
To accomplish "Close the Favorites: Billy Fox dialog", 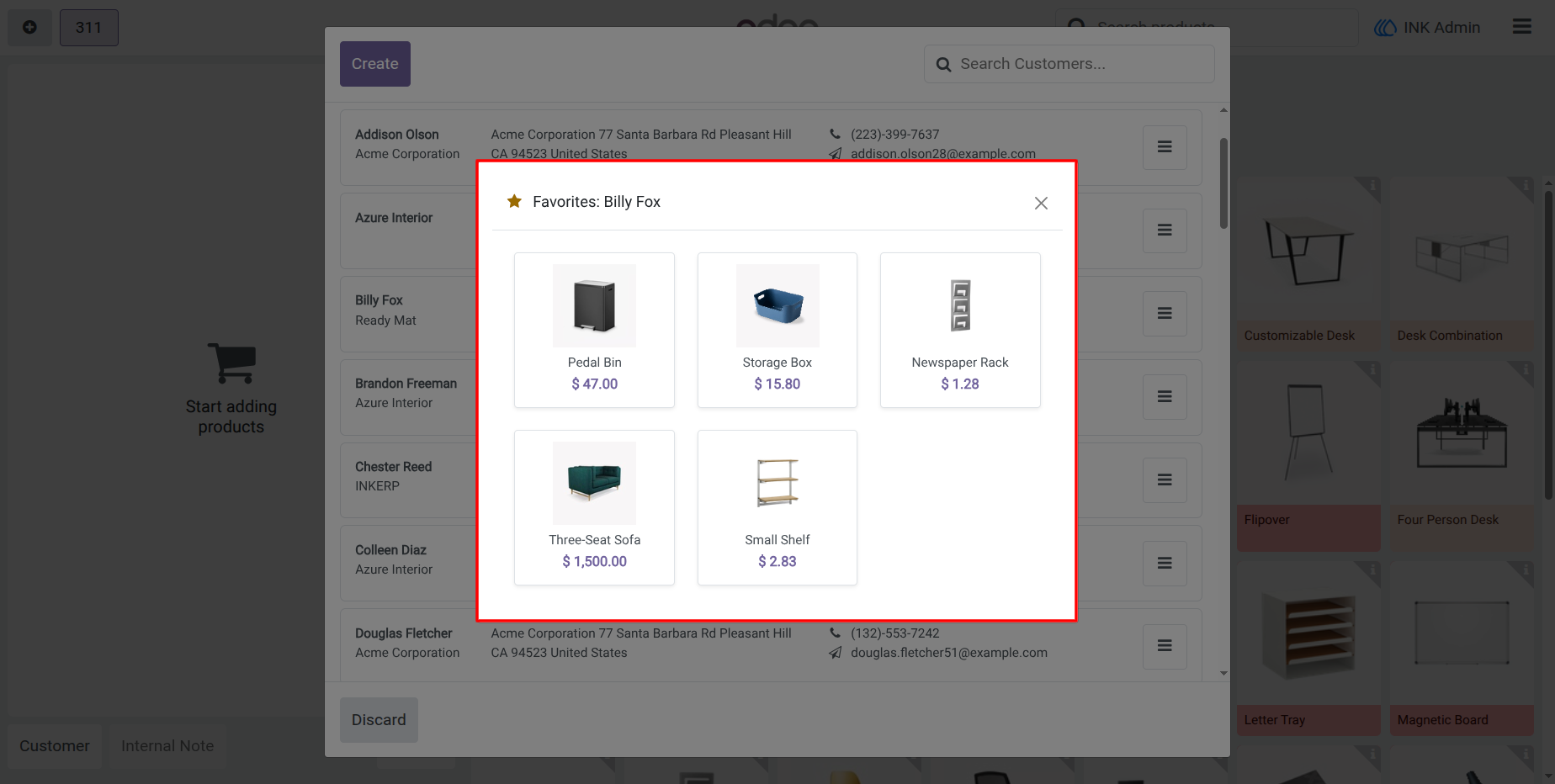I will click(1041, 203).
